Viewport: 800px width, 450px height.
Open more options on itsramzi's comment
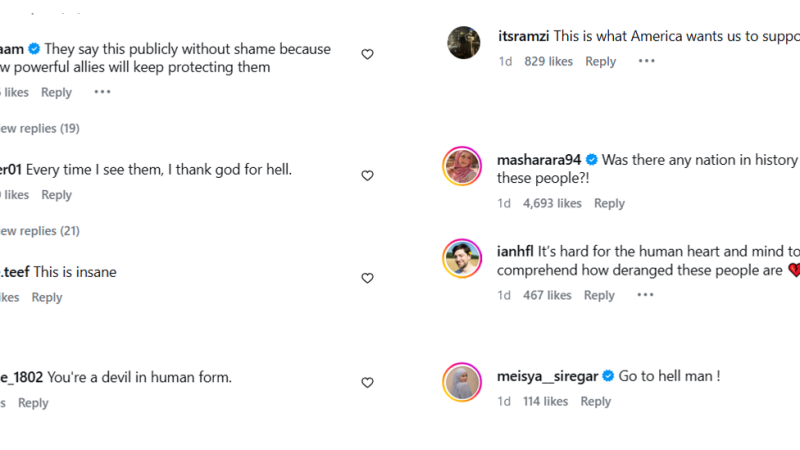[647, 61]
